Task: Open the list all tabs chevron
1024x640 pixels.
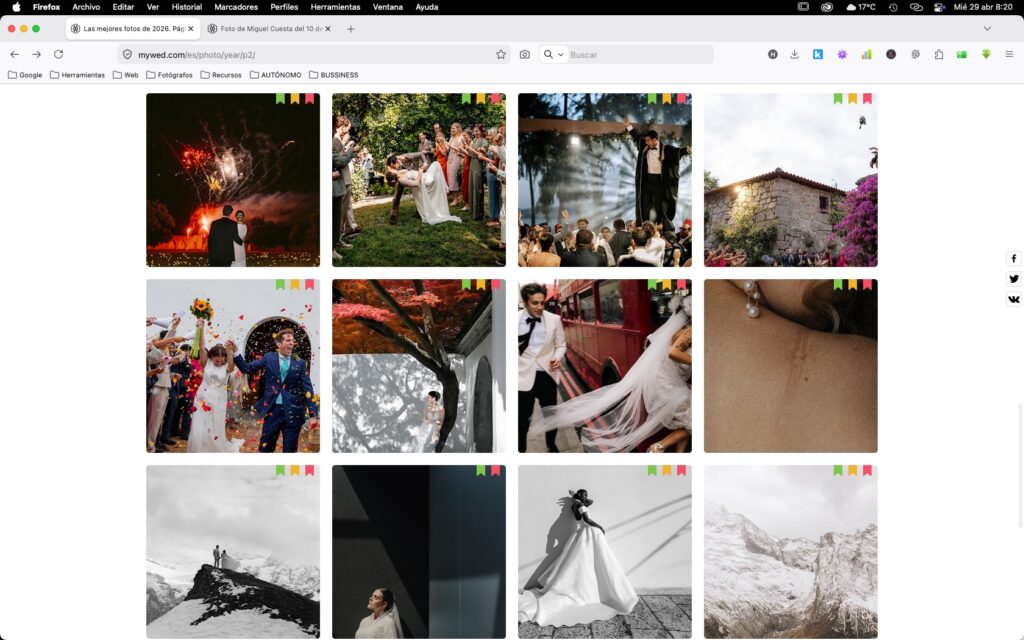Action: point(987,28)
